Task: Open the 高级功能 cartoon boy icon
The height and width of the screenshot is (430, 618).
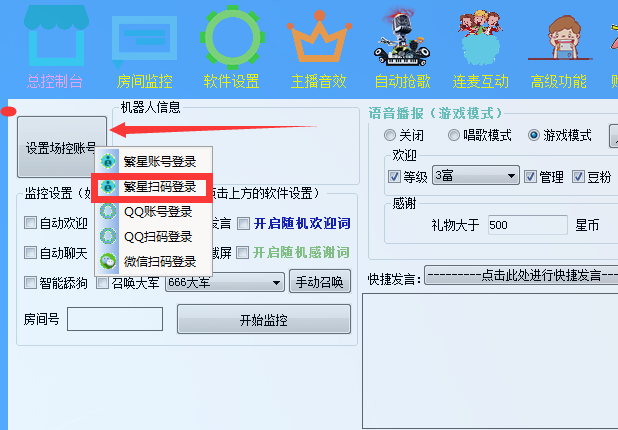Action: pos(560,38)
